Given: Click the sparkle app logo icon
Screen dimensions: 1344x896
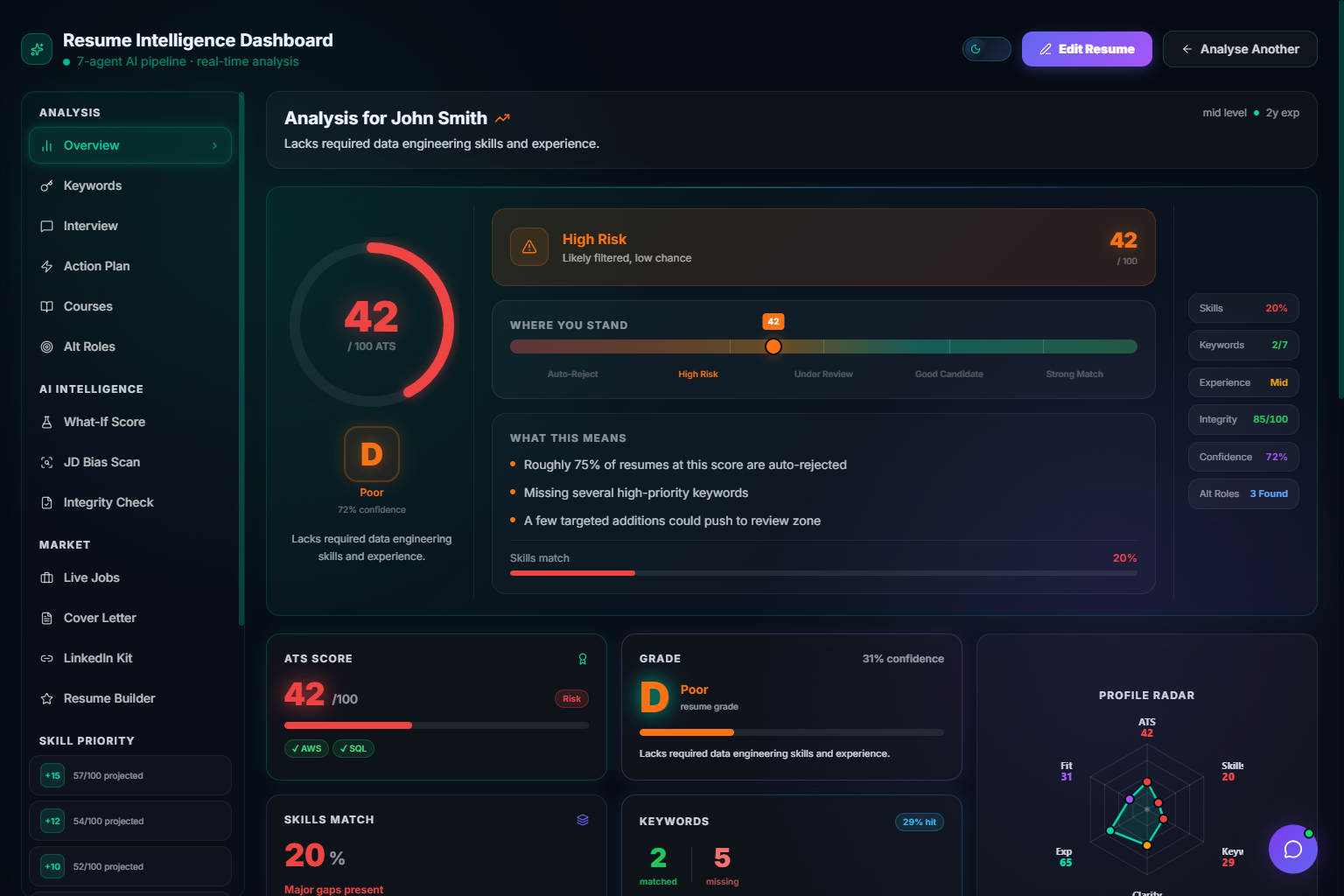Looking at the screenshot, I should point(37,49).
